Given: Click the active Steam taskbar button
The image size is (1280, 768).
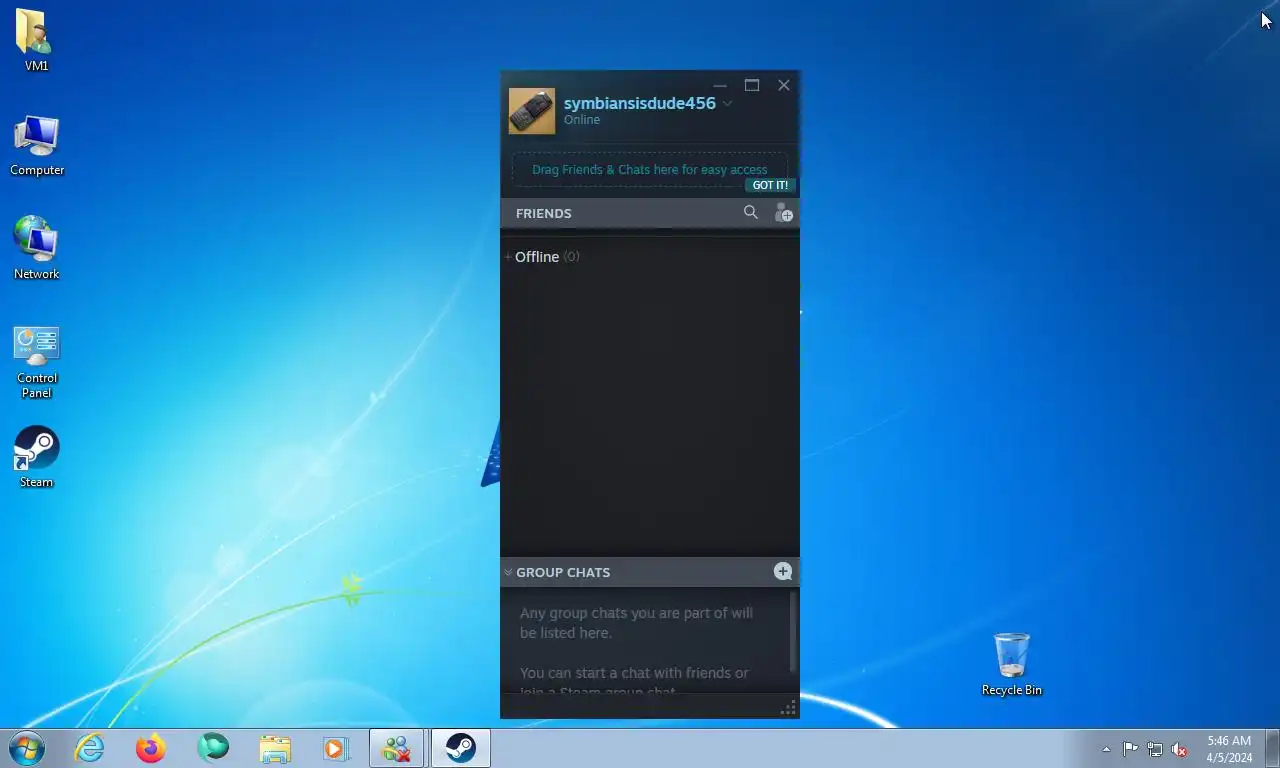Looking at the screenshot, I should pos(460,748).
